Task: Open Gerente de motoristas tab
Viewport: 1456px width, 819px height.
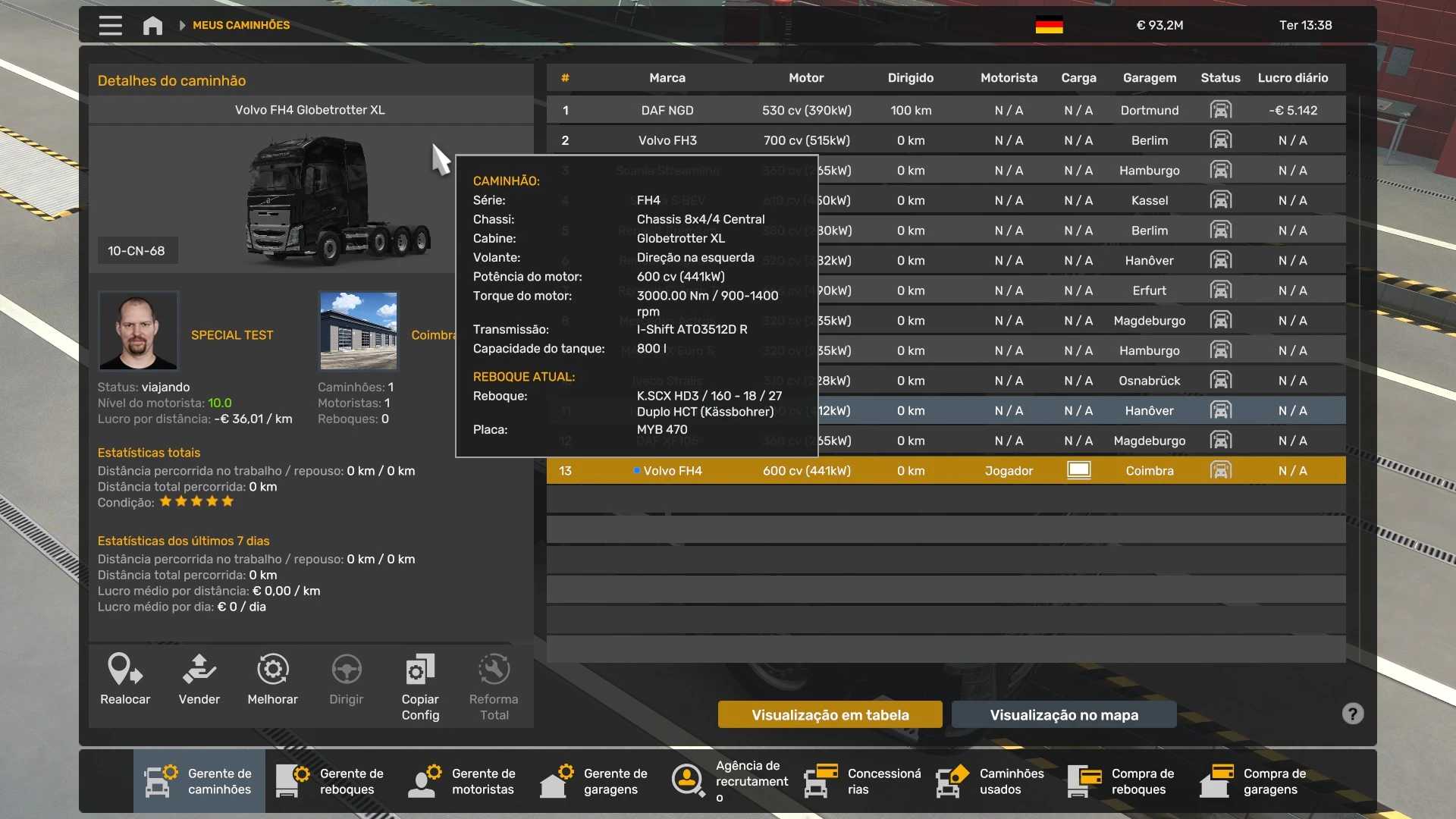Action: 463,781
